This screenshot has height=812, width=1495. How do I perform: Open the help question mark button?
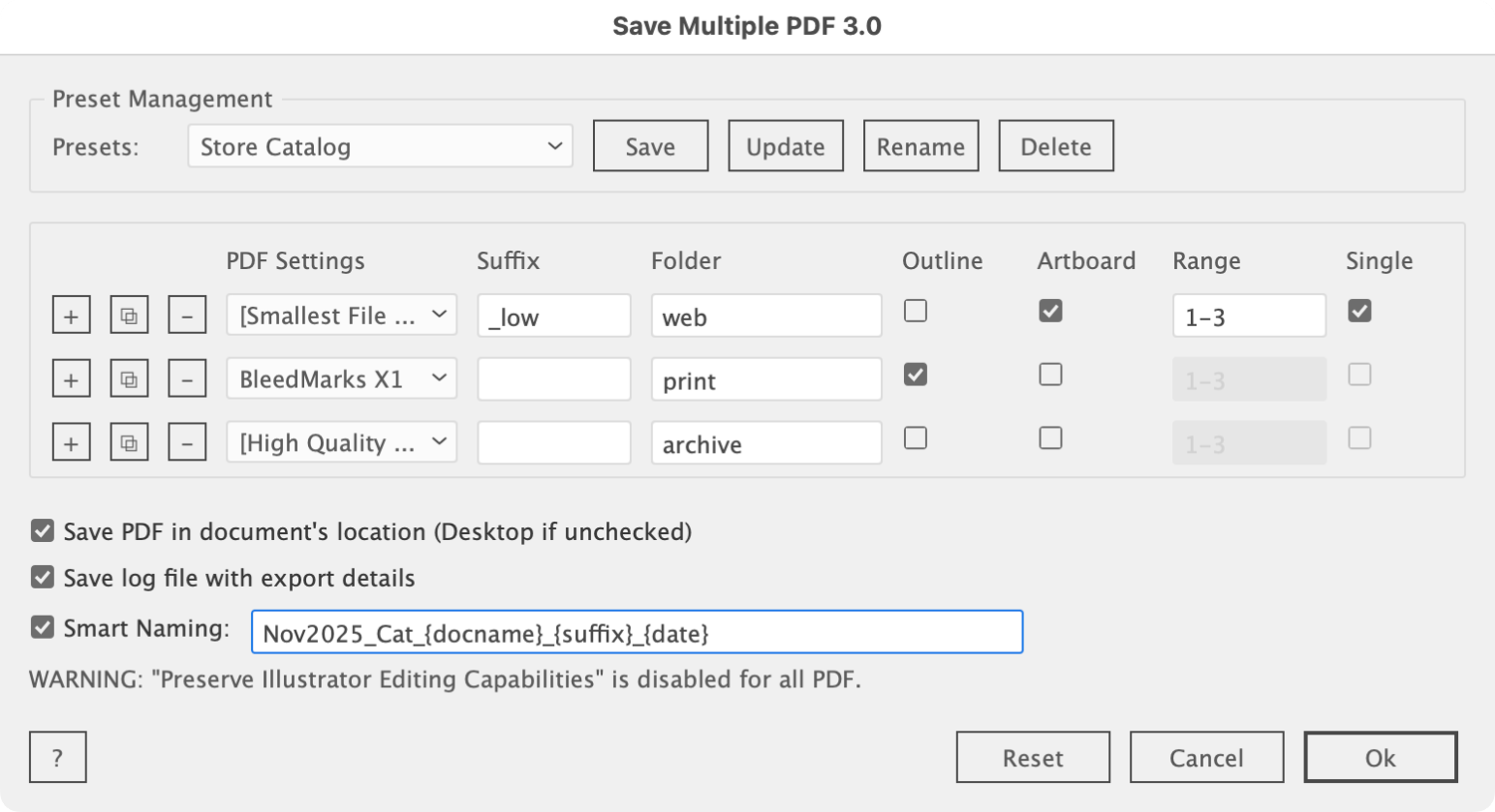click(x=58, y=758)
